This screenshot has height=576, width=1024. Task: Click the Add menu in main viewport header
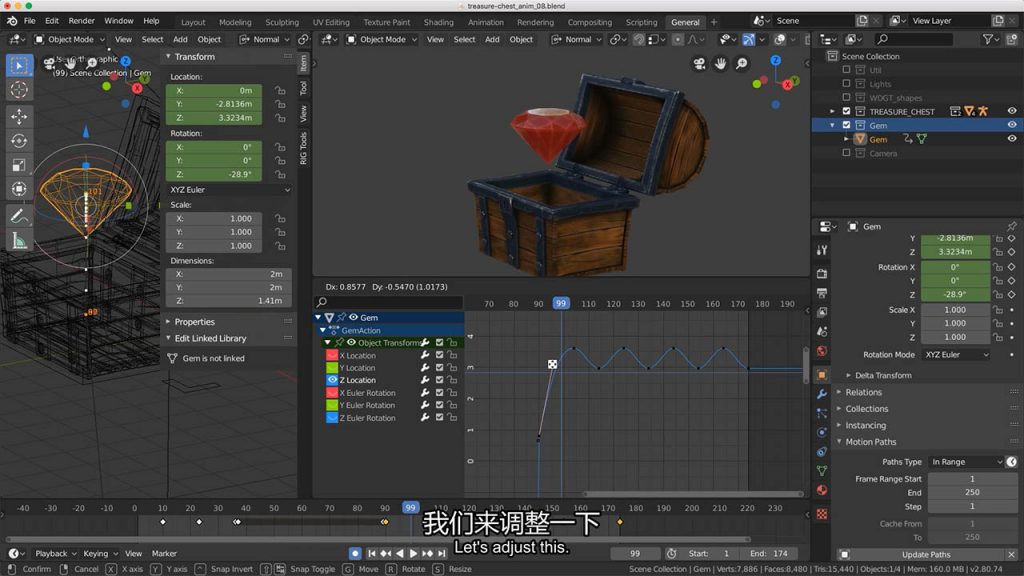(492, 39)
